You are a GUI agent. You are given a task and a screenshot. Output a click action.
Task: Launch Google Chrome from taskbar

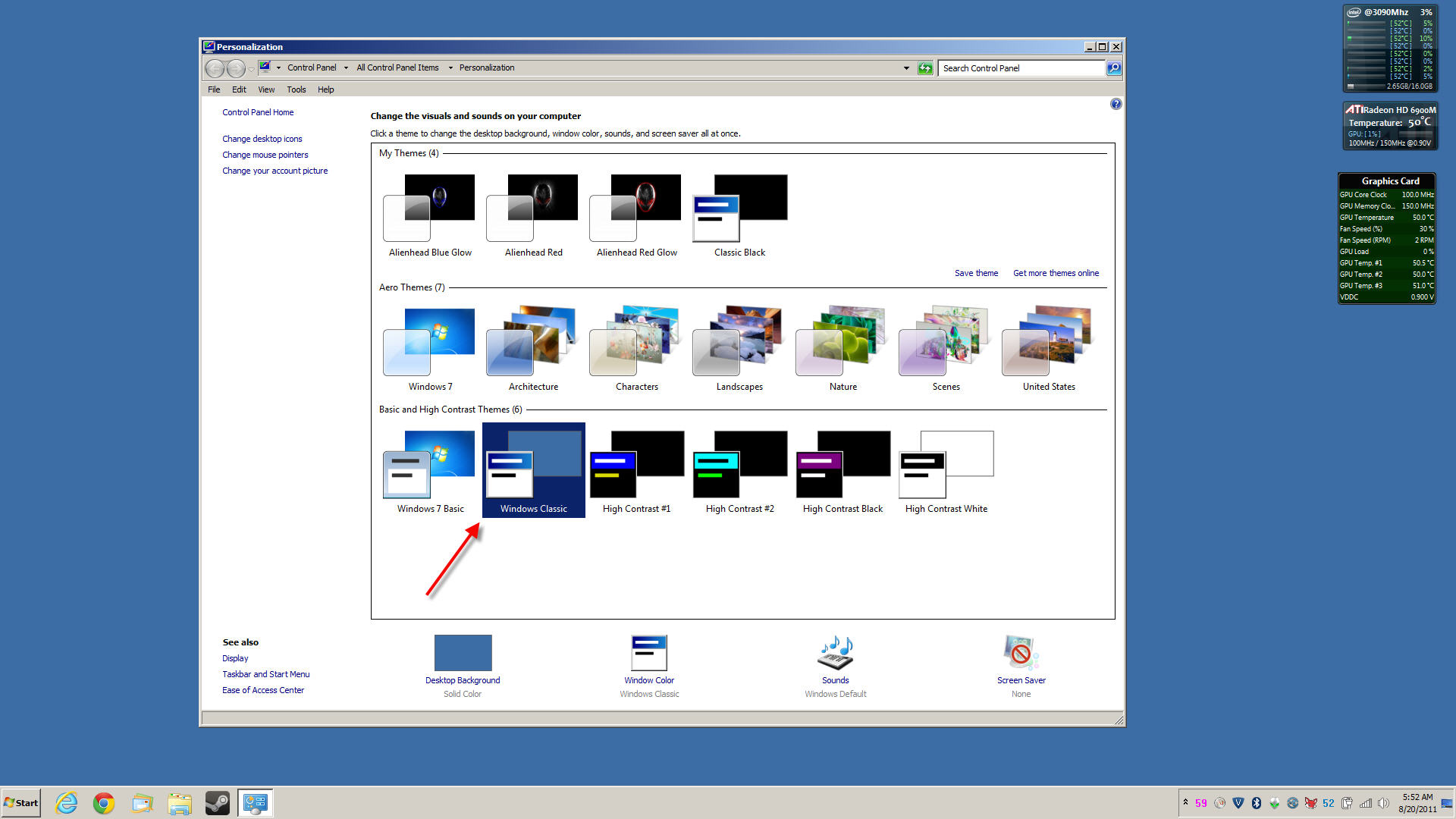pyautogui.click(x=104, y=802)
